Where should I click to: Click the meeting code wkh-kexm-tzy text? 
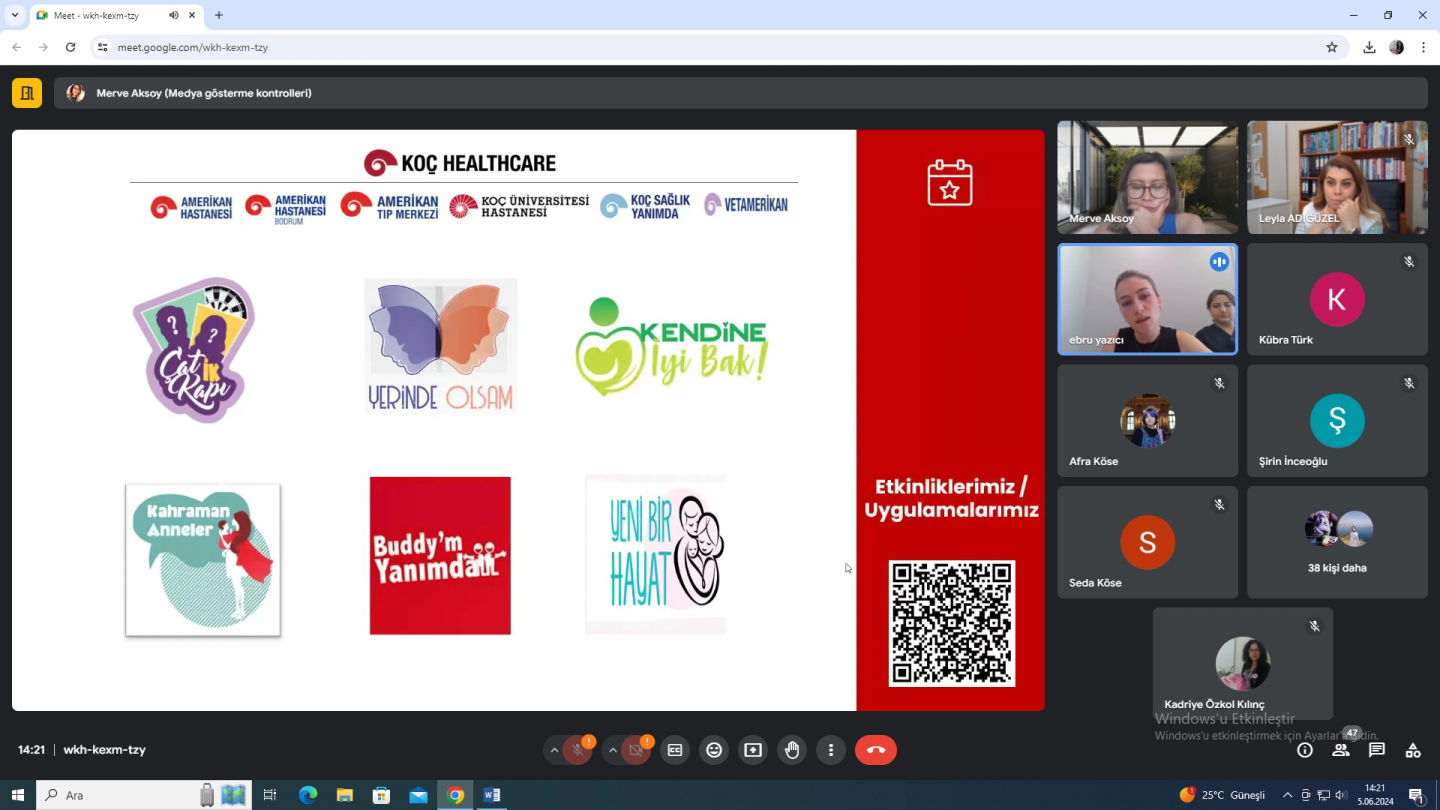tap(105, 750)
